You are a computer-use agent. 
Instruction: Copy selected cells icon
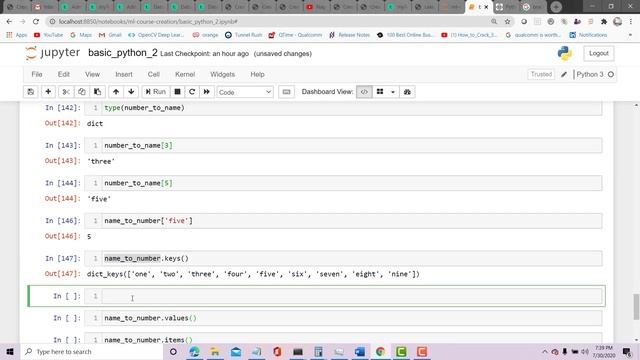click(x=82, y=92)
